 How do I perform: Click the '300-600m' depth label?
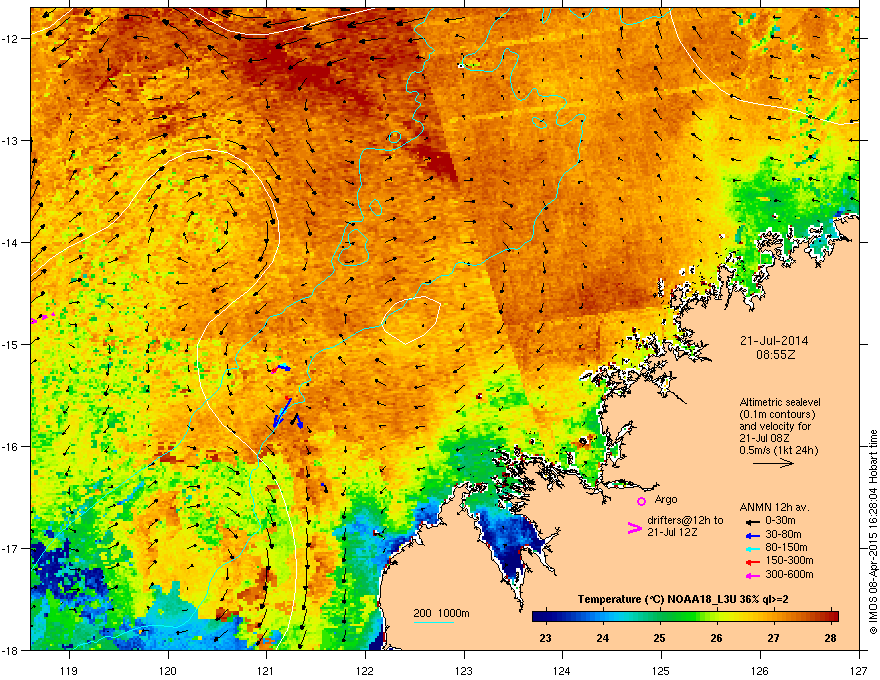click(789, 574)
